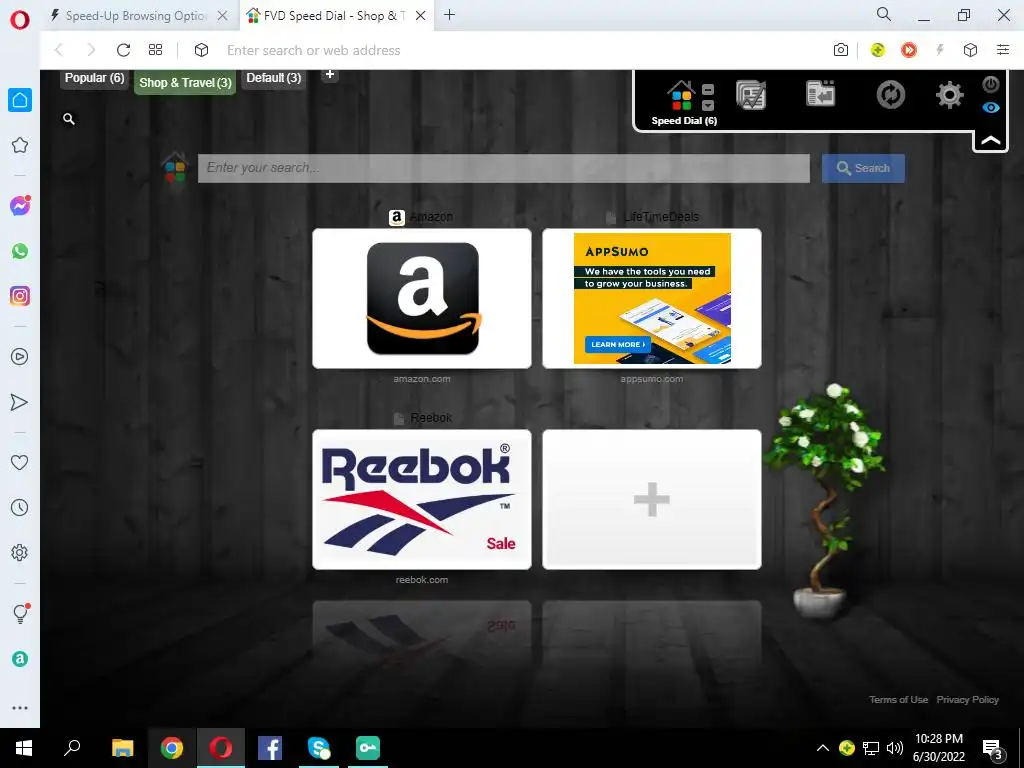Open the Recently Closed panel icon
The image size is (1024, 768).
(820, 94)
